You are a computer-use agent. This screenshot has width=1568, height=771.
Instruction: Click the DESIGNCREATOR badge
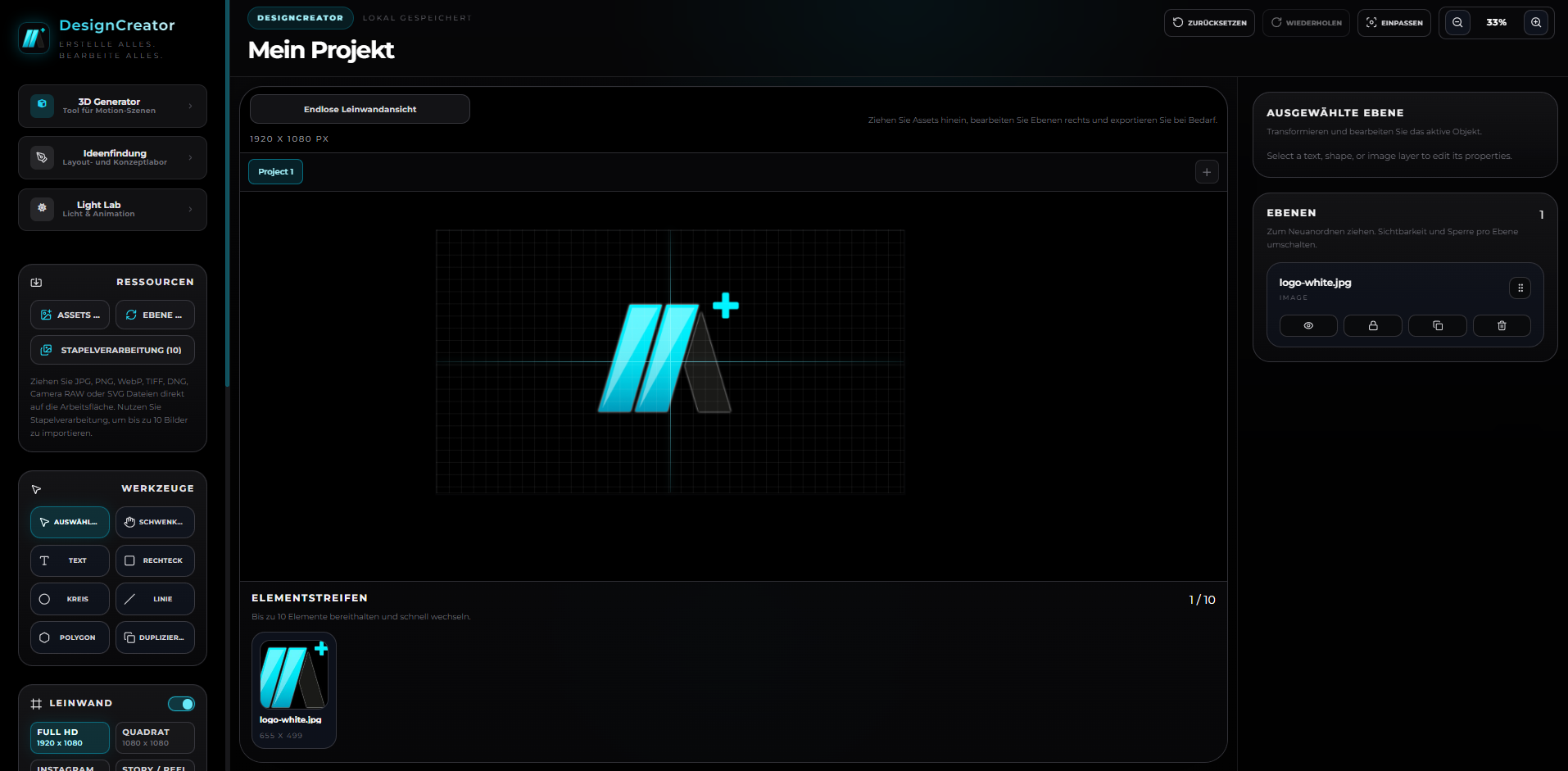300,18
